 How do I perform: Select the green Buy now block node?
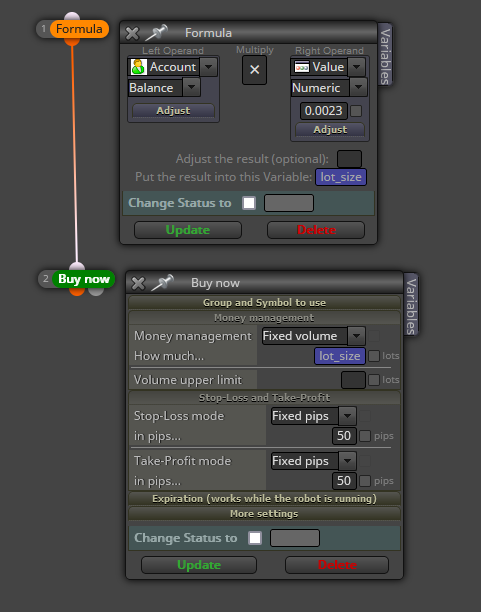point(84,279)
